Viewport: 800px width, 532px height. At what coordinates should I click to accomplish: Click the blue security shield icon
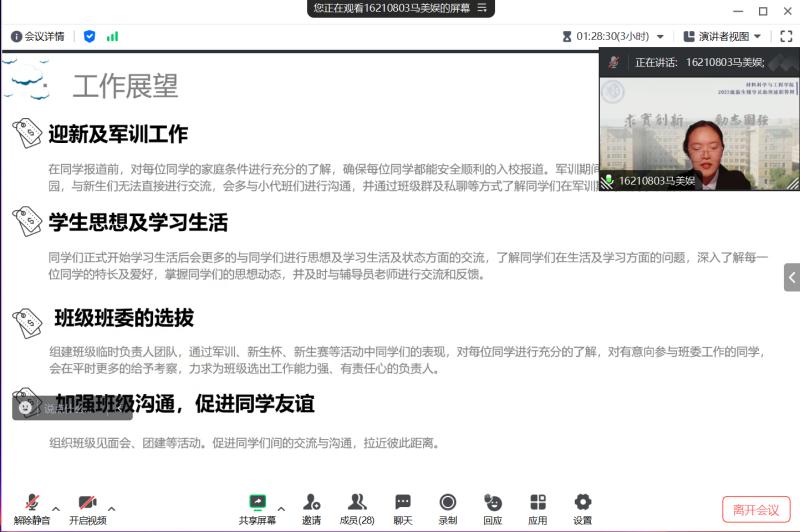tap(89, 36)
